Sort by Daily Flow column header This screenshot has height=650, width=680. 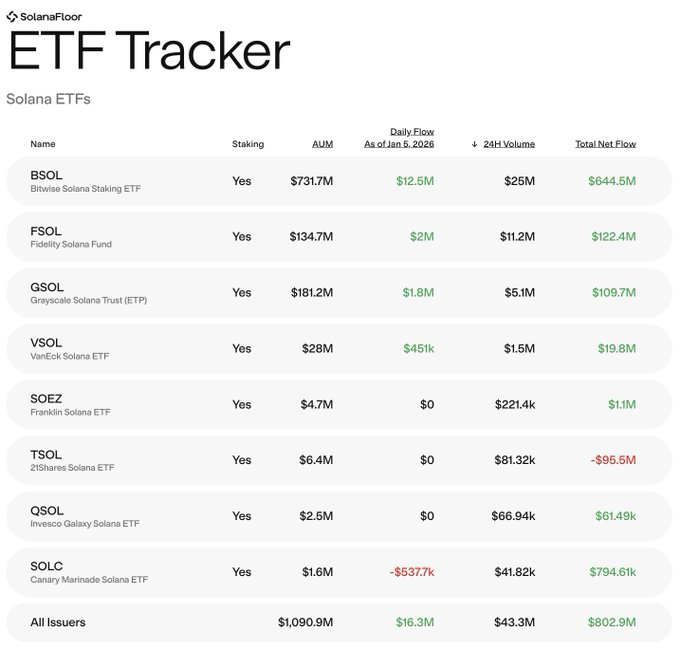pos(399,138)
